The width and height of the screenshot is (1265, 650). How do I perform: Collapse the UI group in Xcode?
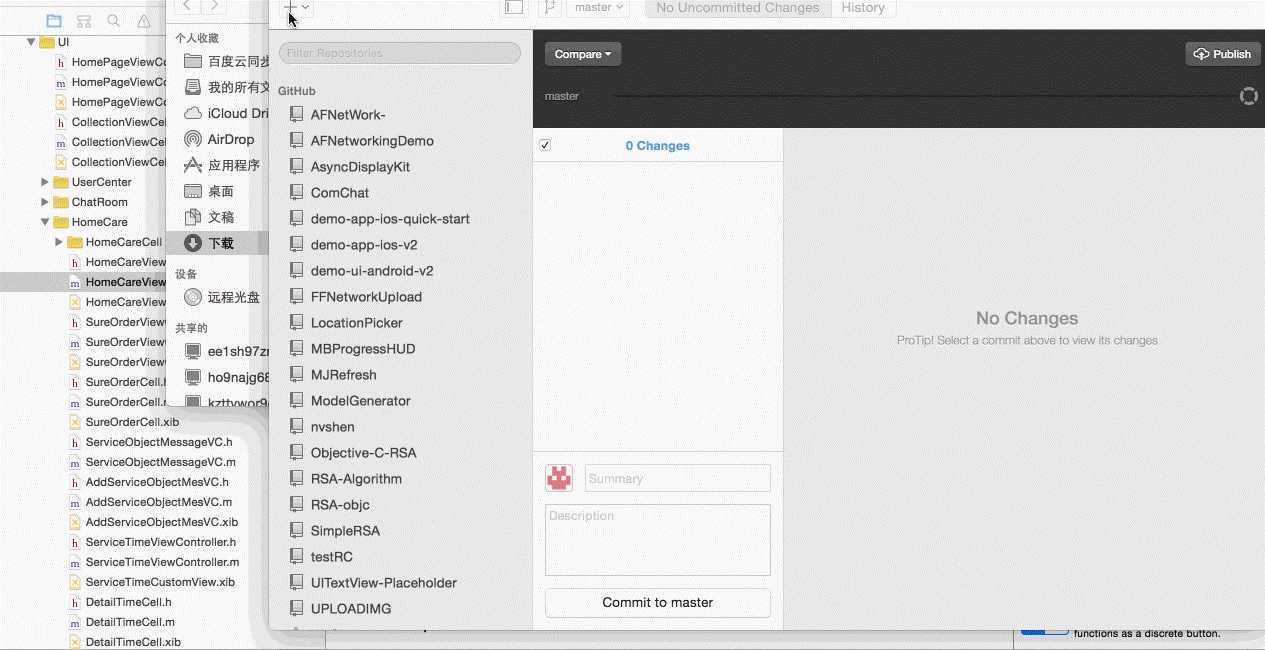point(31,42)
